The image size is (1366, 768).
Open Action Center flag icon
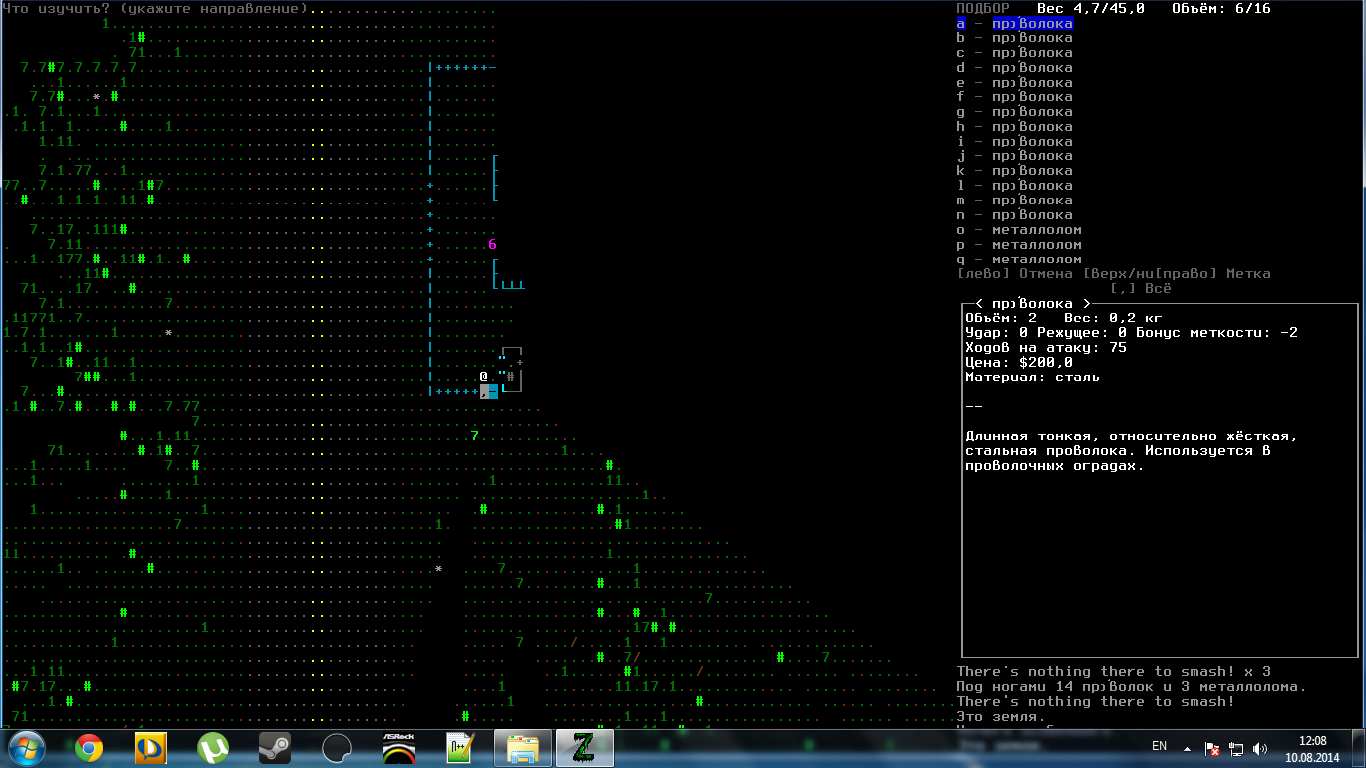tap(1212, 748)
